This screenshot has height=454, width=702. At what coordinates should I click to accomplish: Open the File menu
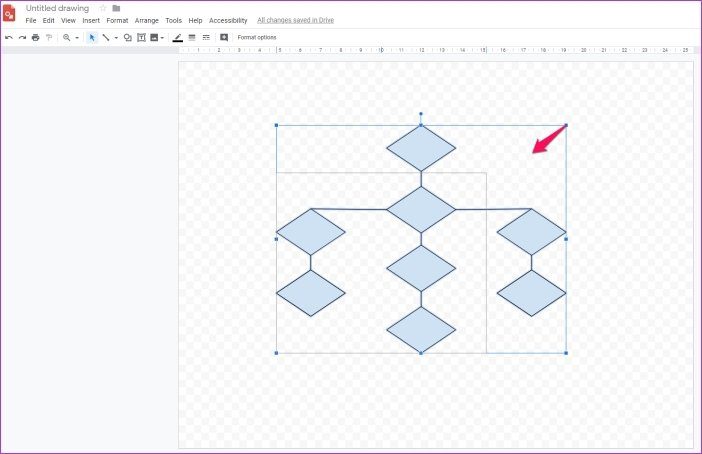click(31, 20)
